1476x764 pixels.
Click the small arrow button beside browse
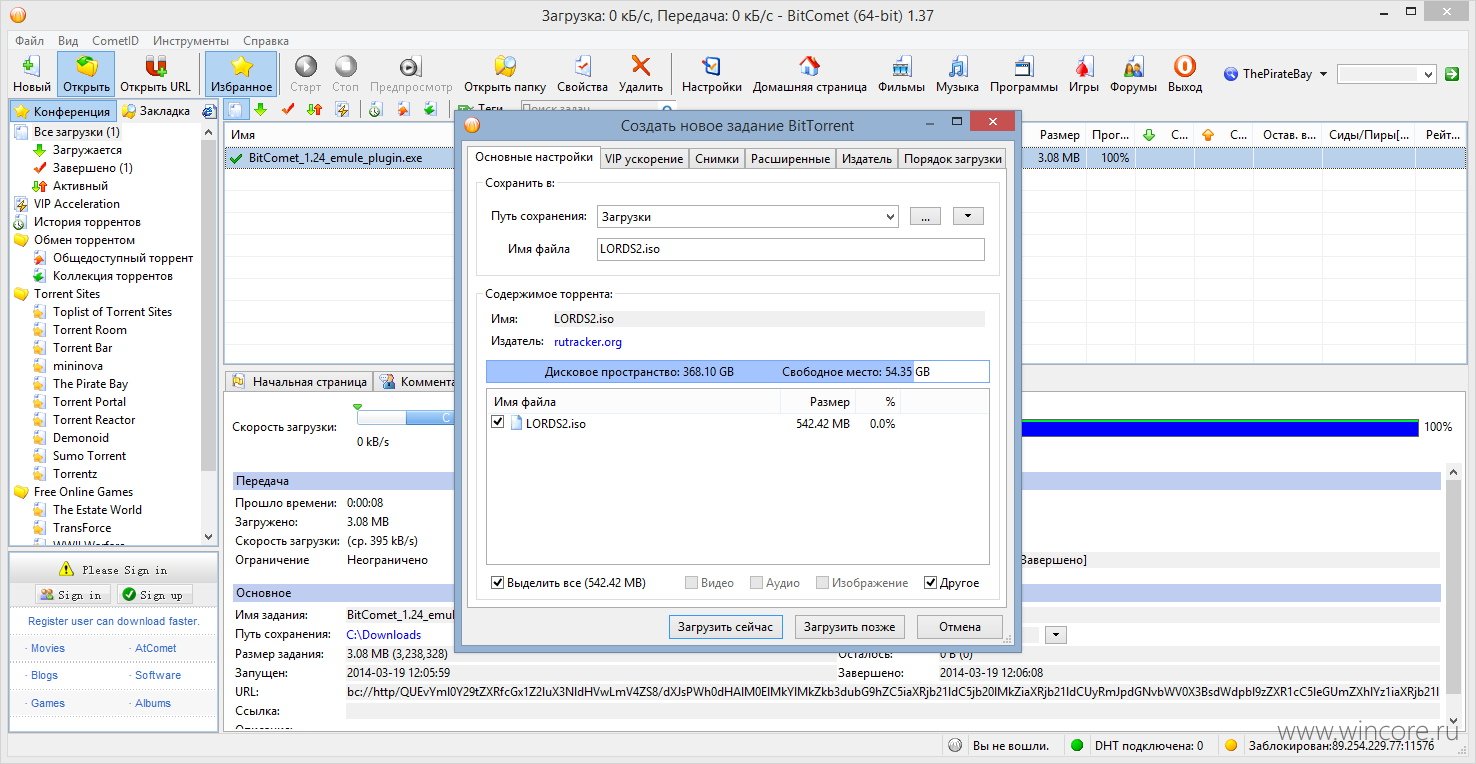coord(968,216)
